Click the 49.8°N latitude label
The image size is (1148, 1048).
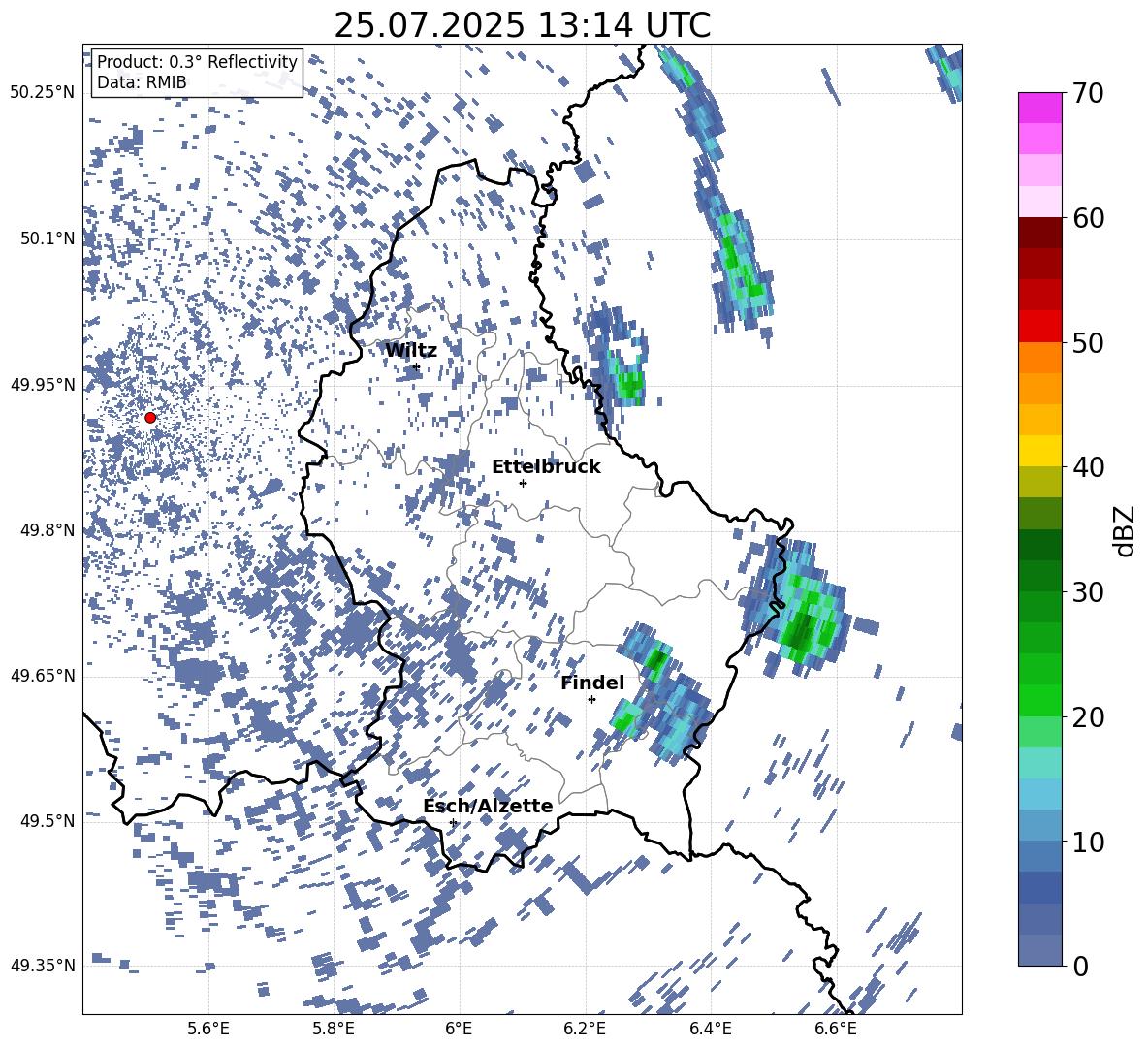click(48, 530)
